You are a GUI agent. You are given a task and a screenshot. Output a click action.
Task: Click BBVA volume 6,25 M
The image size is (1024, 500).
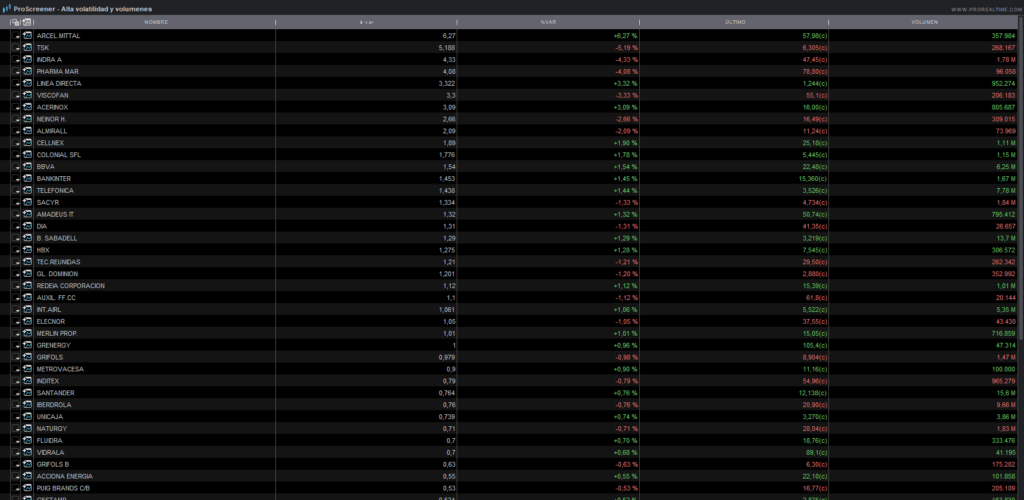click(1006, 166)
